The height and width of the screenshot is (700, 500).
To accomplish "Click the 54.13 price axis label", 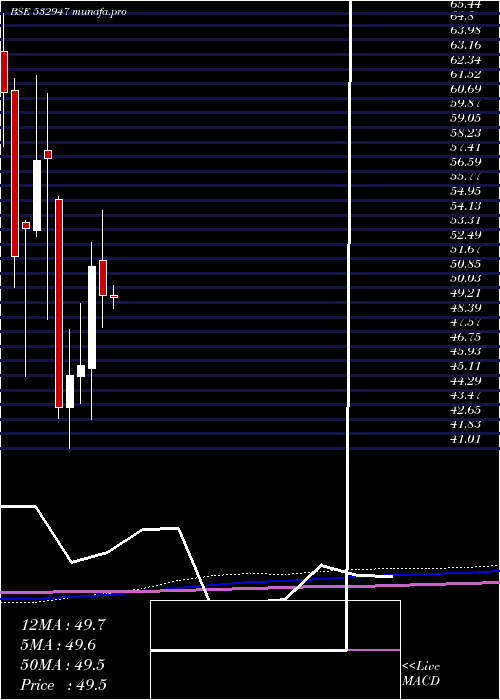I will (466, 206).
